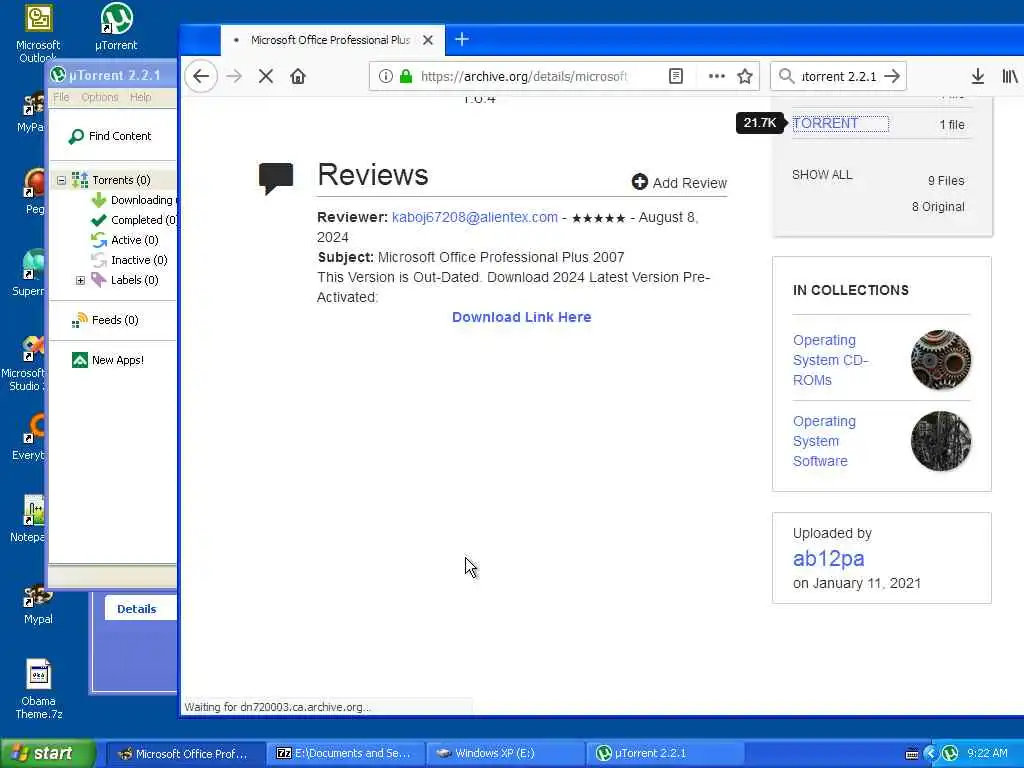This screenshot has height=768, width=1024.
Task: Click the green padlock security icon
Action: coord(406,76)
